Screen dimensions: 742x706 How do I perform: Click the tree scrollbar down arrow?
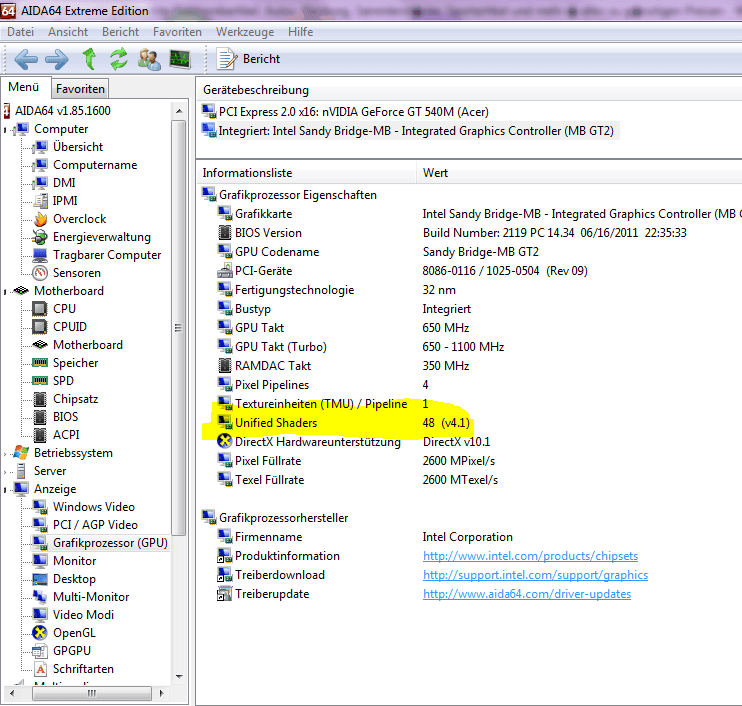179,676
